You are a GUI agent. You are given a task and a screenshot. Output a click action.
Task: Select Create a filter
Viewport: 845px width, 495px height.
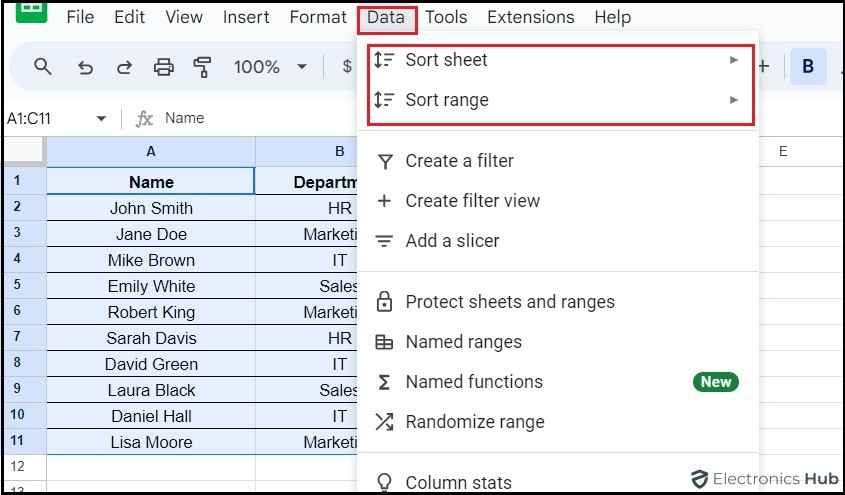click(x=558, y=161)
